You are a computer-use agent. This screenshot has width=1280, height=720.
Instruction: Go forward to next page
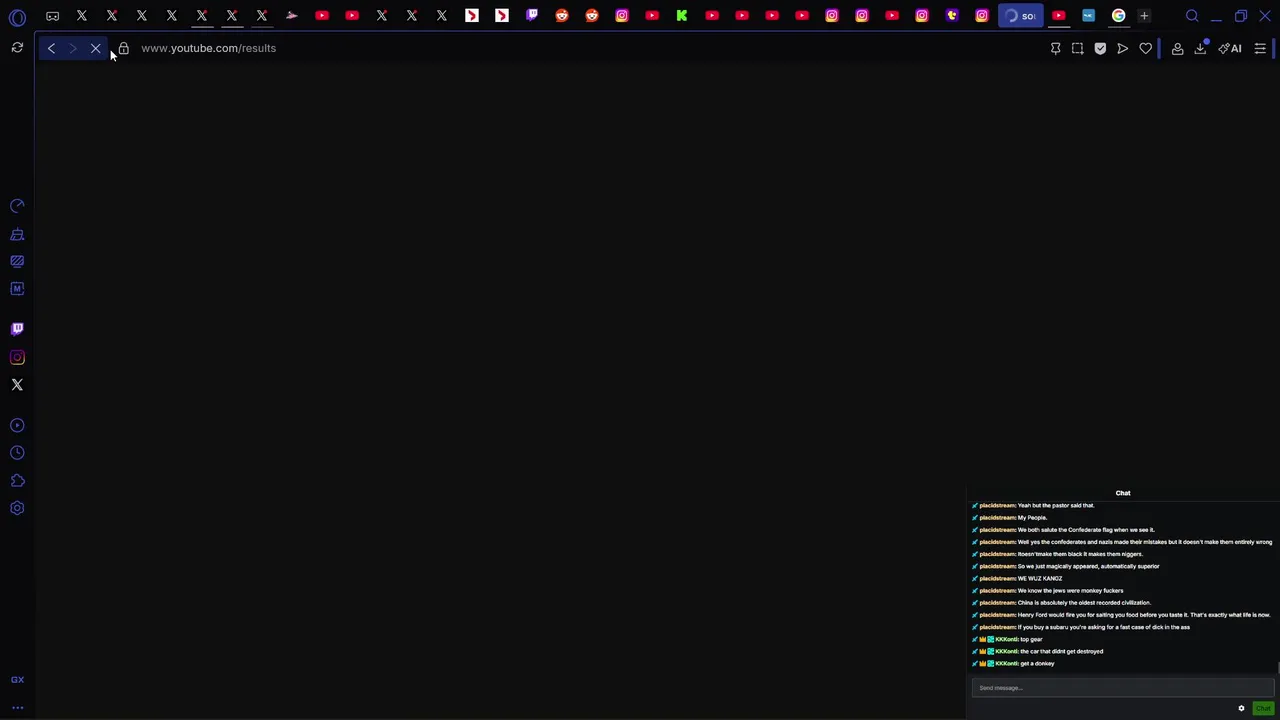tap(73, 48)
